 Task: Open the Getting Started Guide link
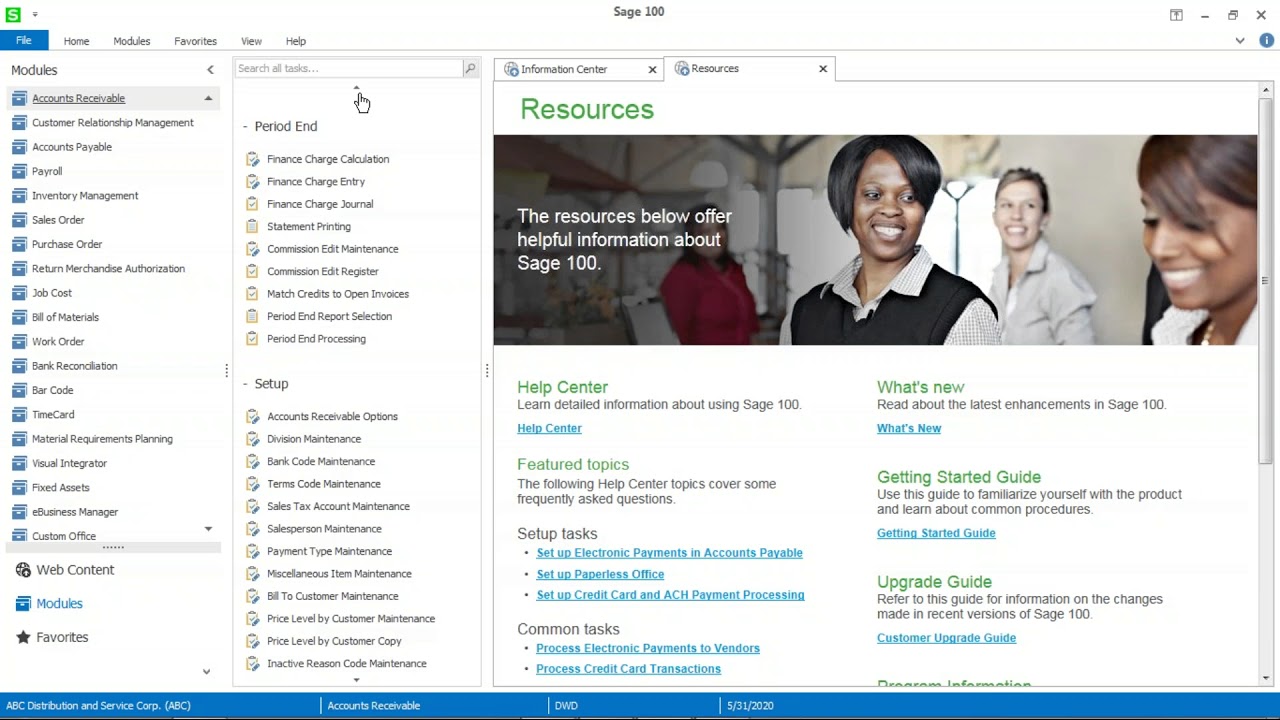[936, 533]
